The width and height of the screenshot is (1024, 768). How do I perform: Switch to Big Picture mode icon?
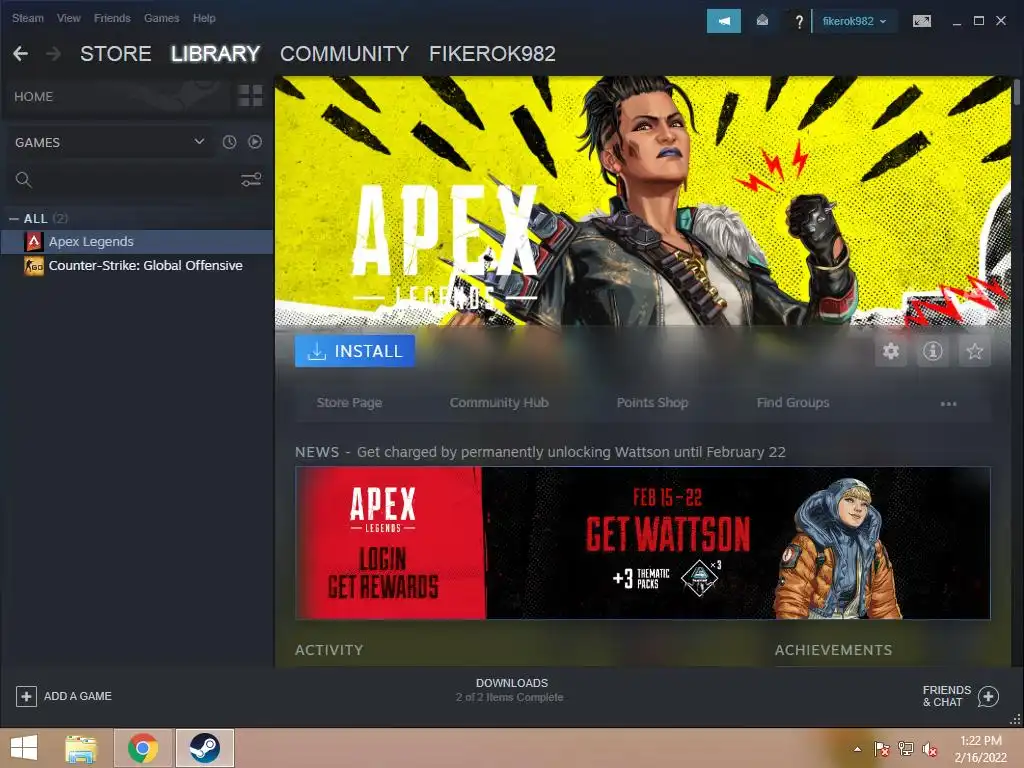click(x=921, y=21)
